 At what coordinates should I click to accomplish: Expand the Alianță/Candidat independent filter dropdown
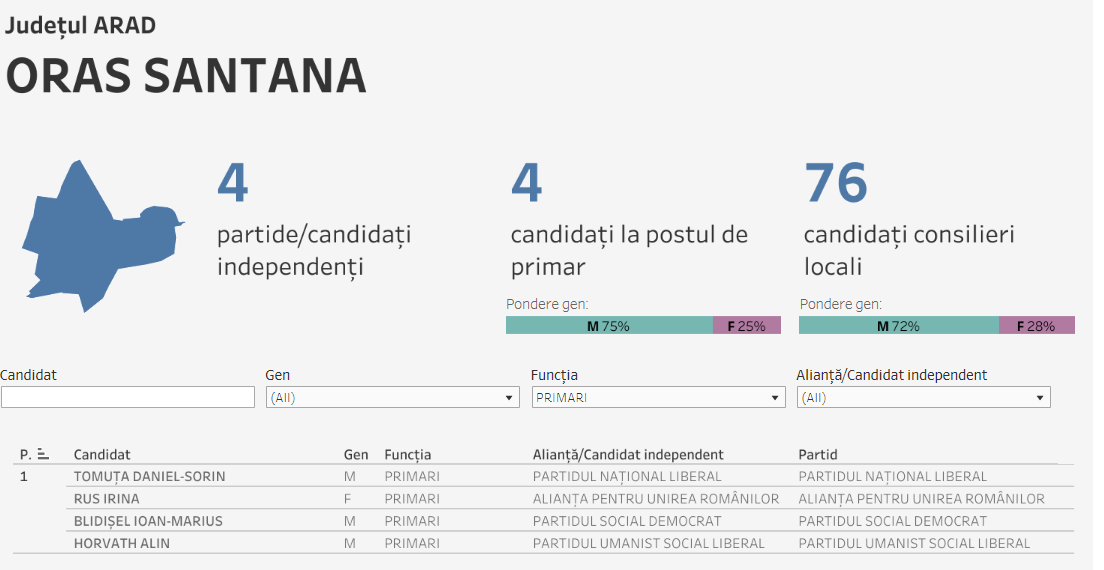[x=923, y=398]
